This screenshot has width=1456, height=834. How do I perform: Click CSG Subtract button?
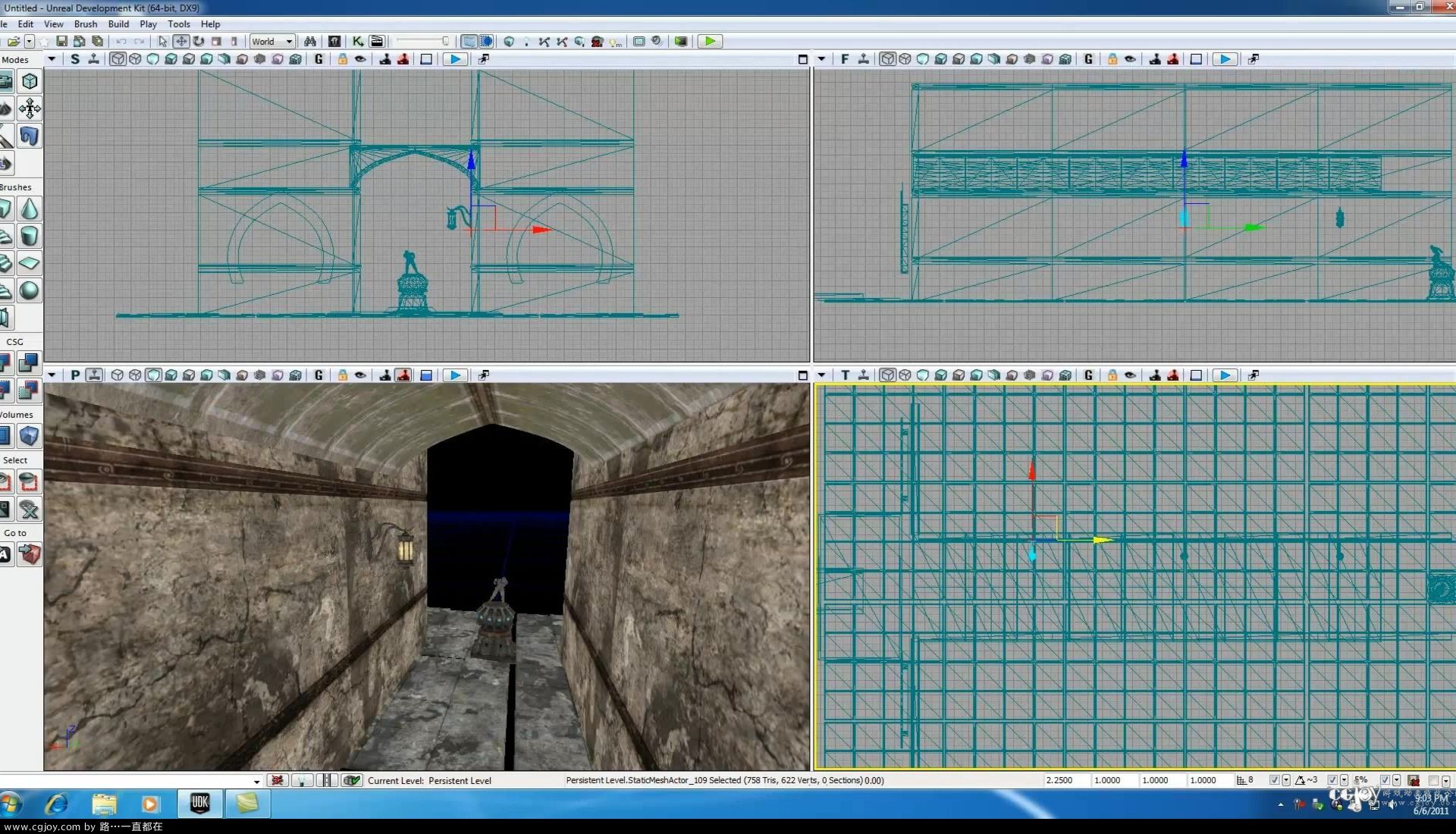pos(30,363)
